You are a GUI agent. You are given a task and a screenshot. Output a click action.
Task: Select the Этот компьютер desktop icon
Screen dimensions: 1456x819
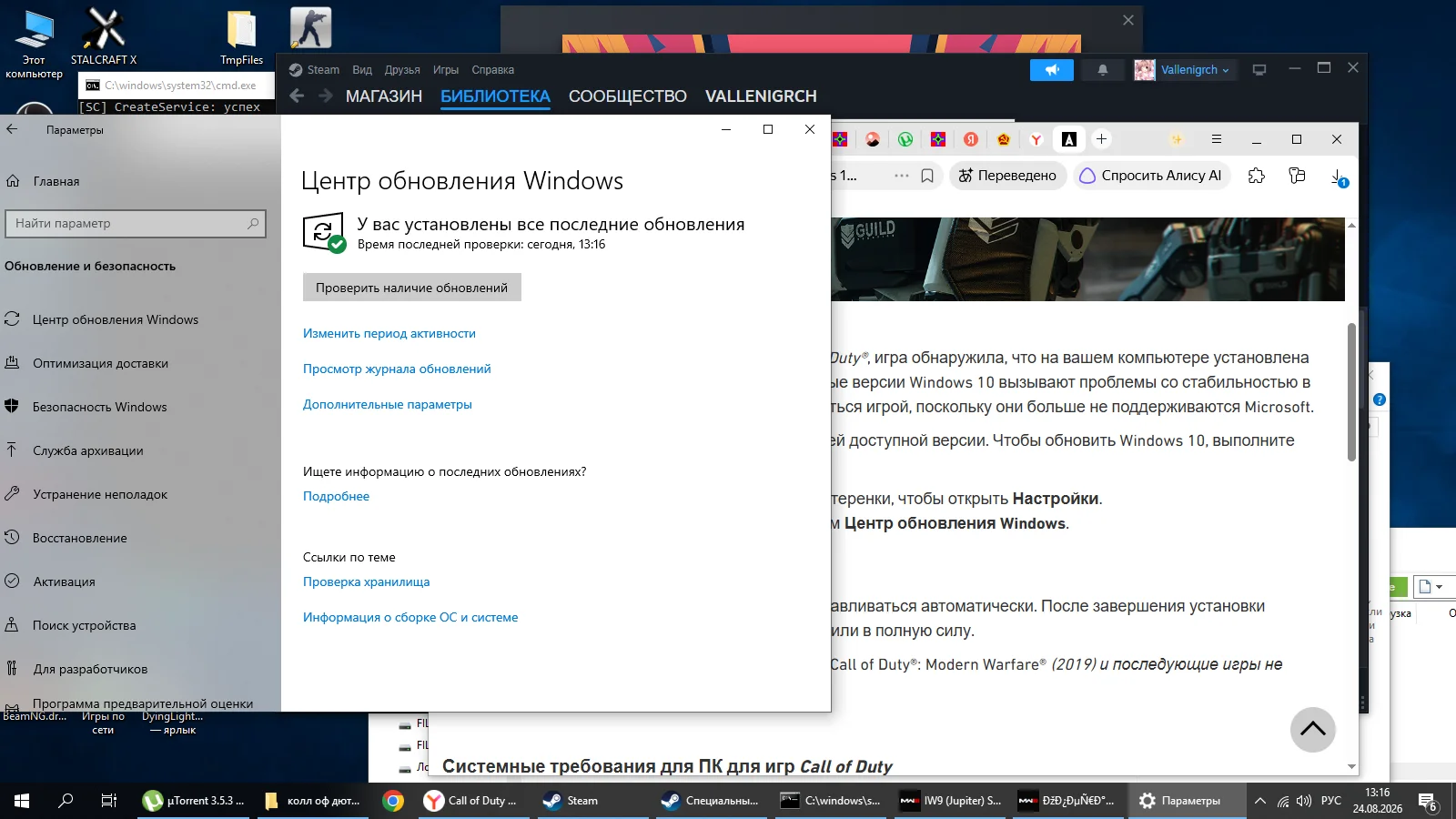click(34, 44)
